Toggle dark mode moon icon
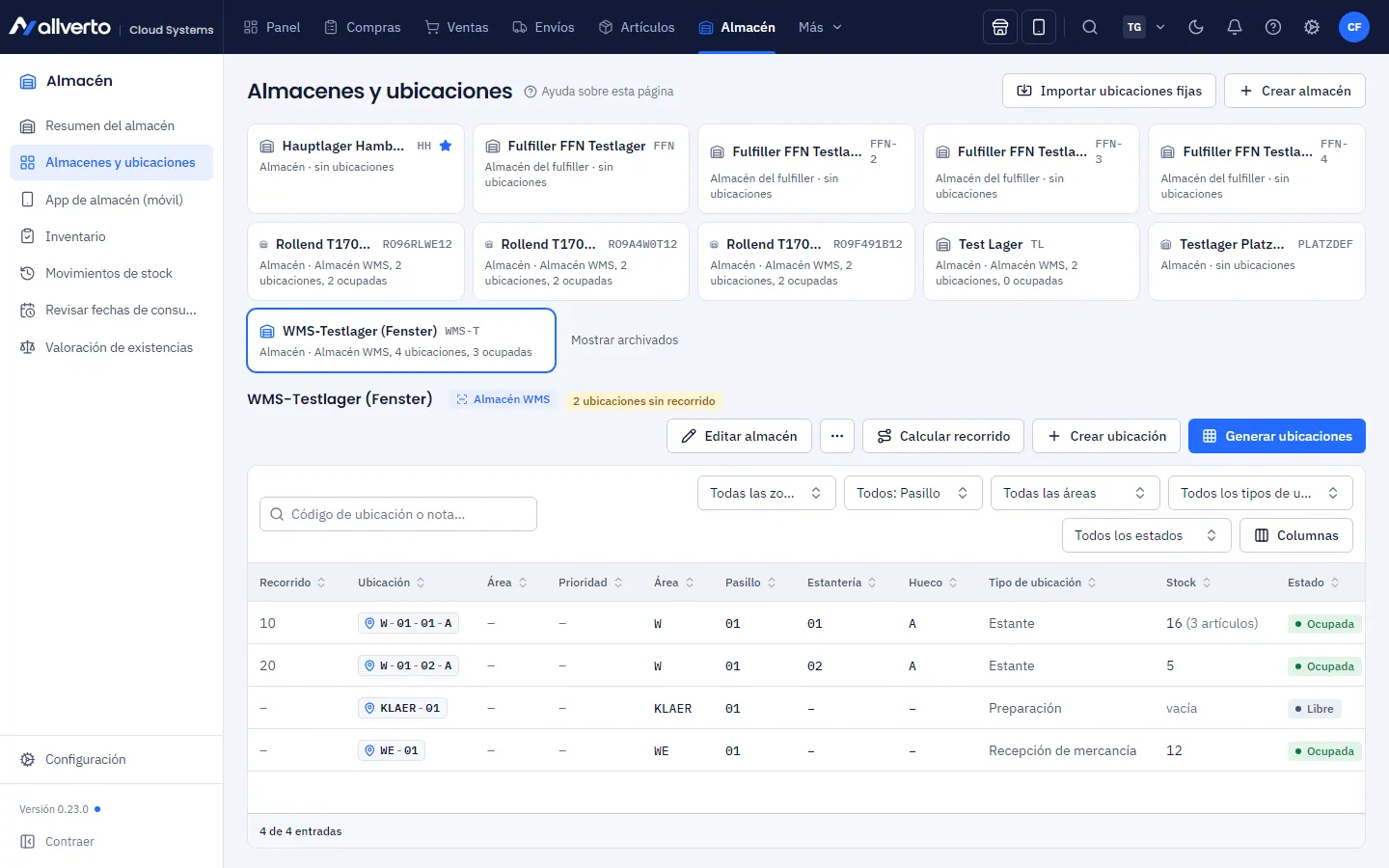 (x=1196, y=27)
